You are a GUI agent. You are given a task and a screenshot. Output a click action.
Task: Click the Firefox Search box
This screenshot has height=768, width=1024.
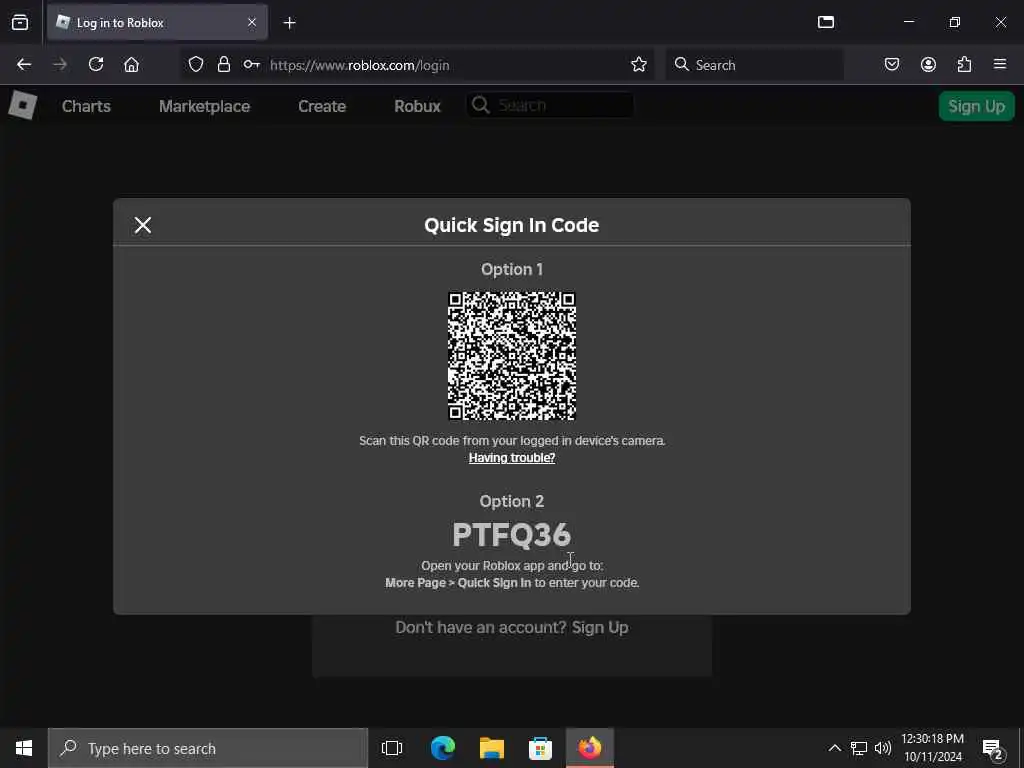(754, 65)
